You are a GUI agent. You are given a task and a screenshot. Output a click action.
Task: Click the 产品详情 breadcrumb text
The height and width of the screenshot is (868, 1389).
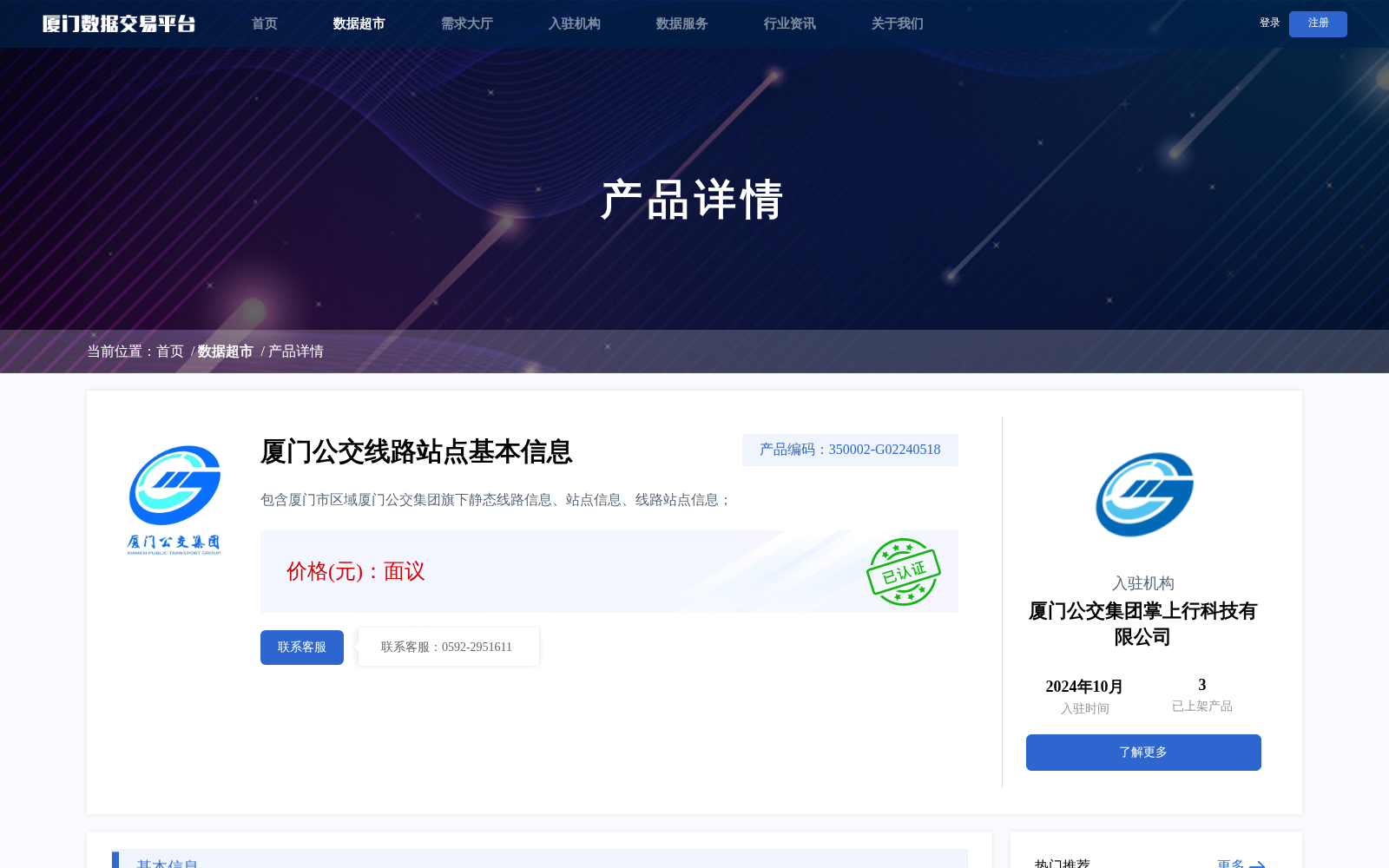[x=296, y=352]
